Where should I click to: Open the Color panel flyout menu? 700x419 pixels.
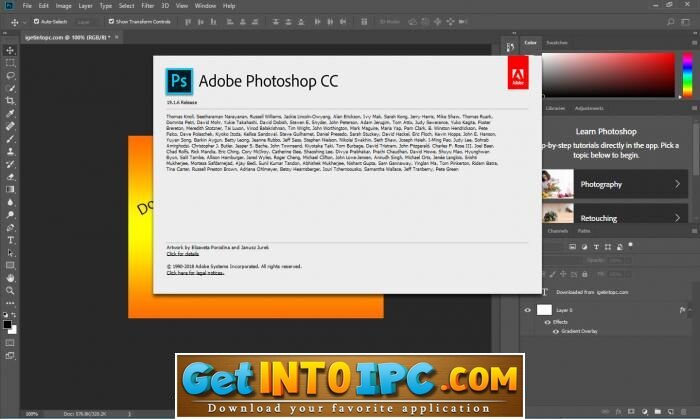(694, 43)
